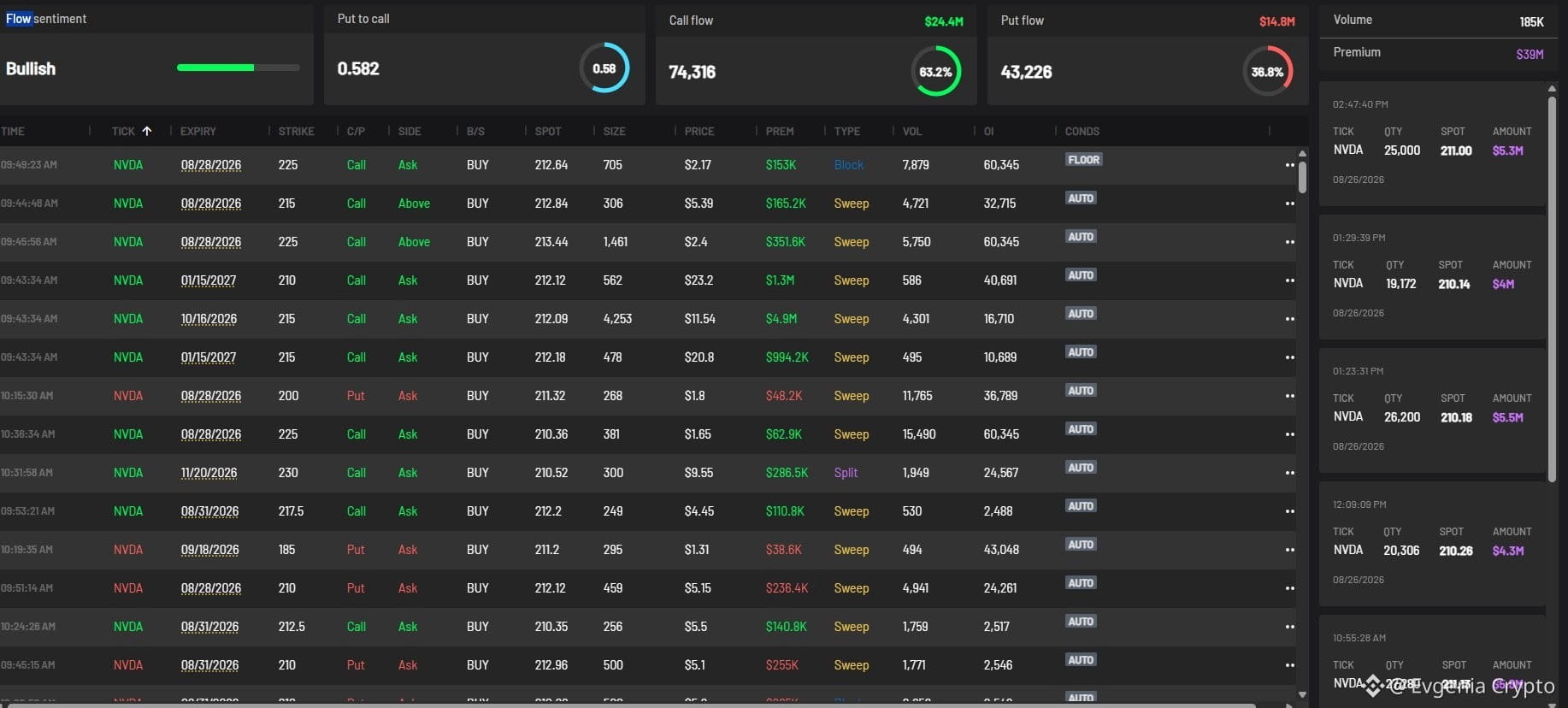Click the 185K Volume value
The image size is (1568, 708).
point(1531,21)
